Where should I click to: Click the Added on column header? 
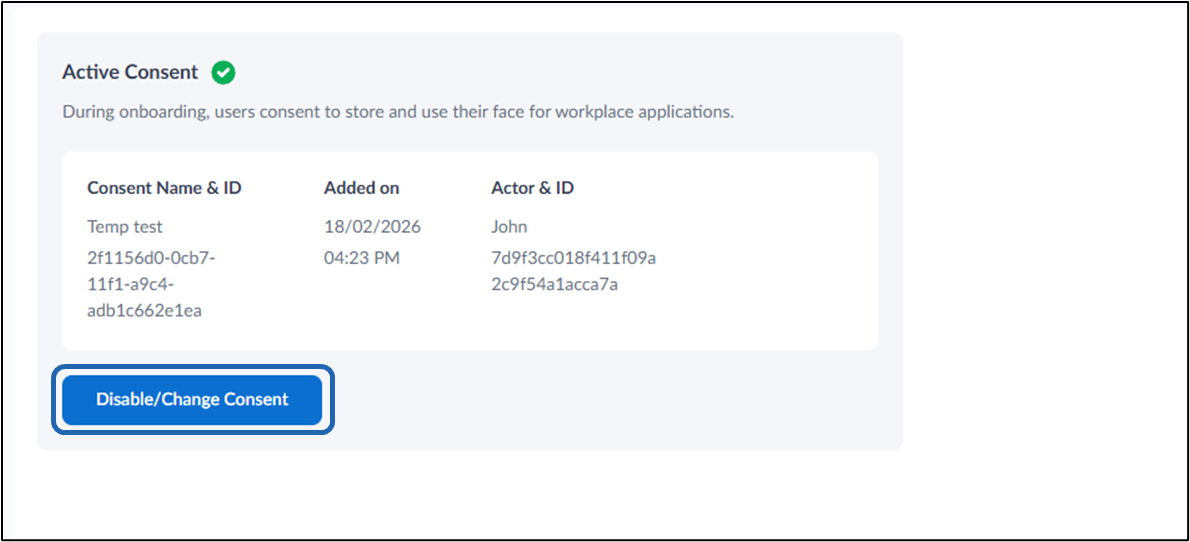[x=361, y=188]
